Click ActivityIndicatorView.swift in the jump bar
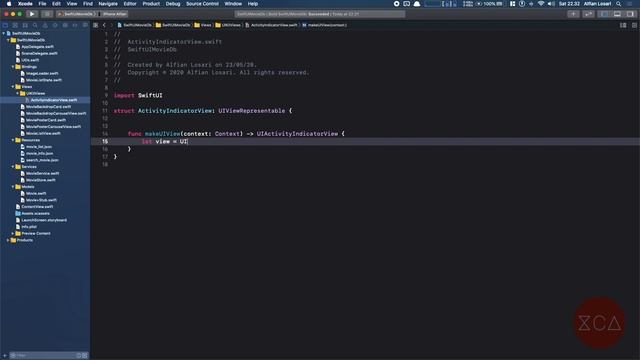The image size is (640, 360). [271, 25]
